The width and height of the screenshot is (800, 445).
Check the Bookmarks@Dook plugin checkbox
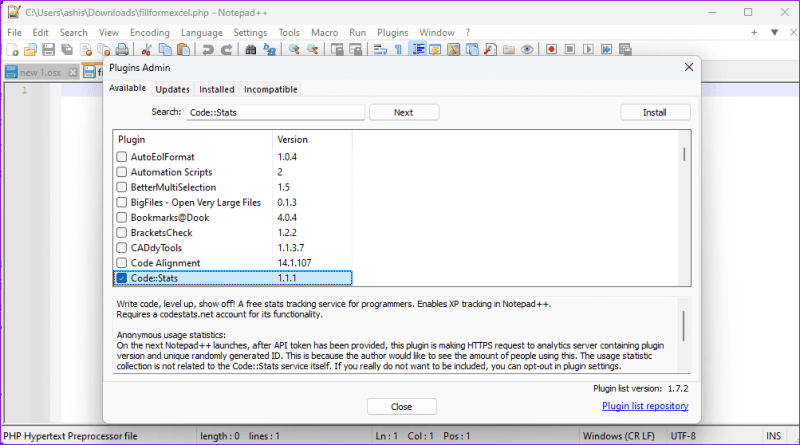121,217
